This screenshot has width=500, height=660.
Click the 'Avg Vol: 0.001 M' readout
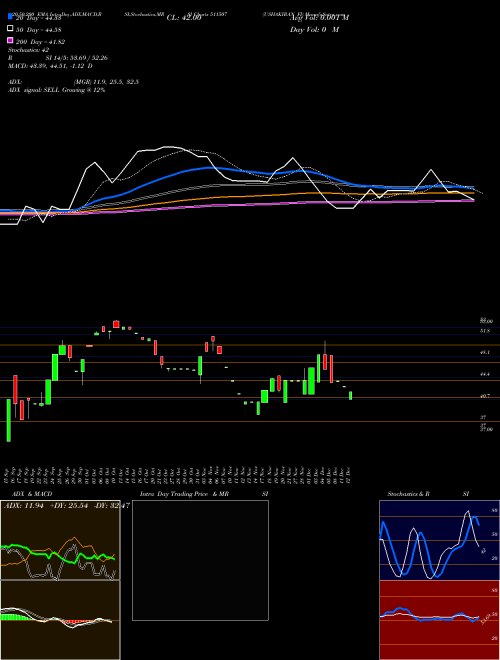(x=319, y=17)
